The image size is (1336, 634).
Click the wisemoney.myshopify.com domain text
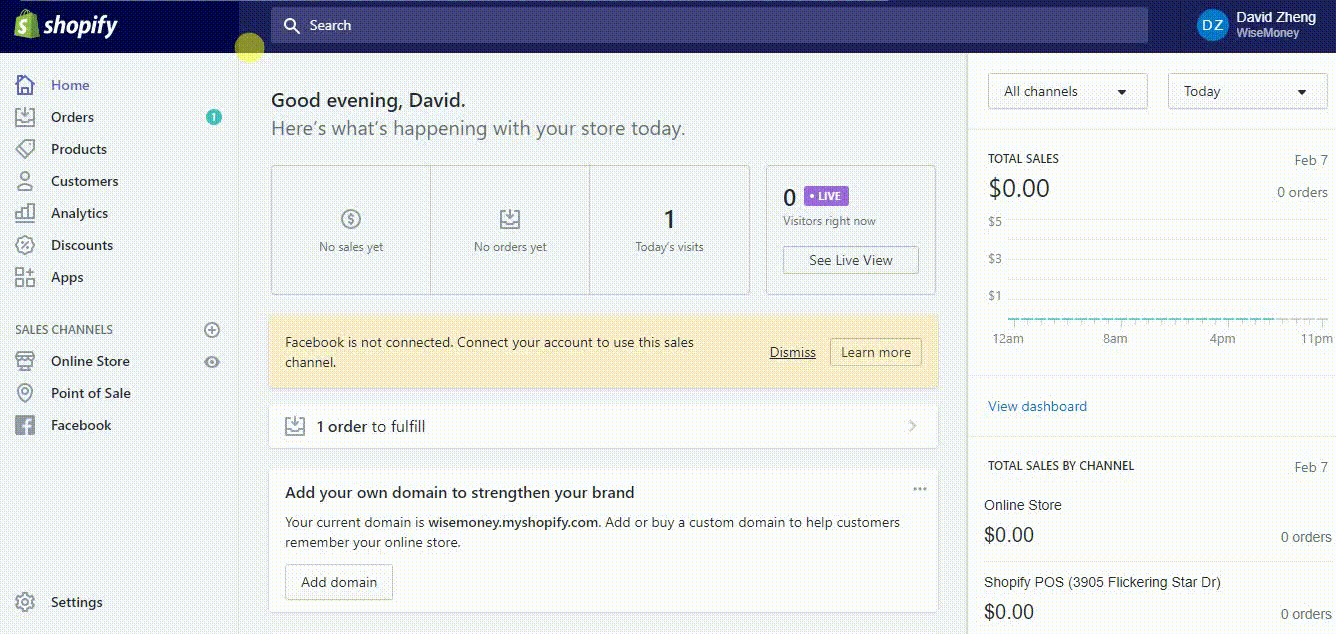pyautogui.click(x=513, y=522)
